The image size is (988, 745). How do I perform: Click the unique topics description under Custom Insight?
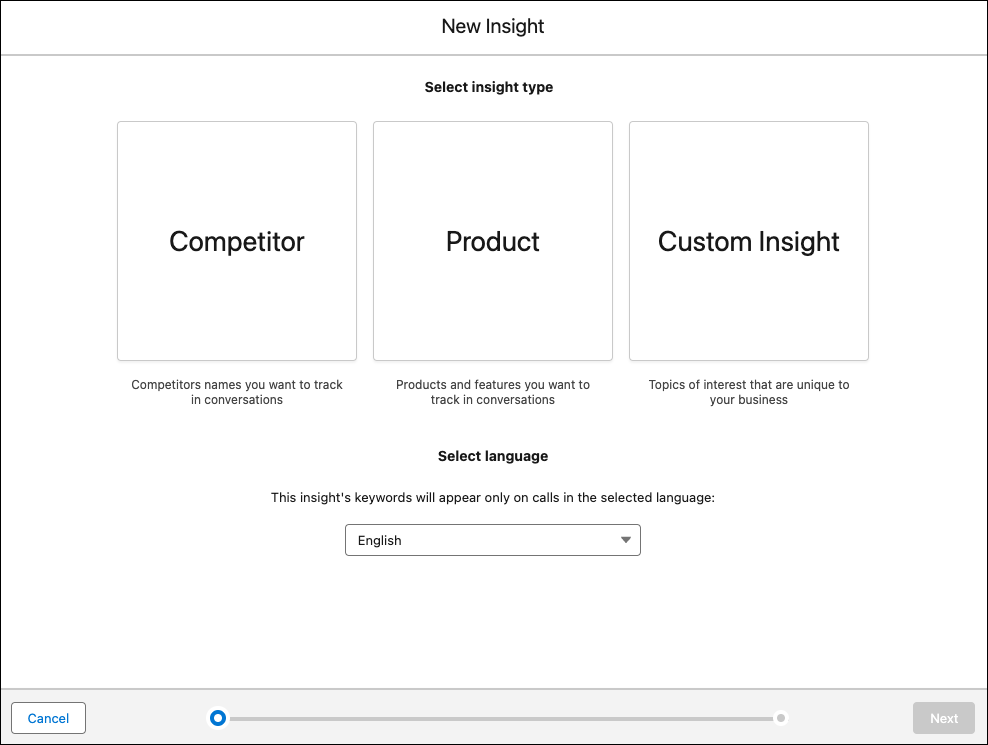[748, 392]
